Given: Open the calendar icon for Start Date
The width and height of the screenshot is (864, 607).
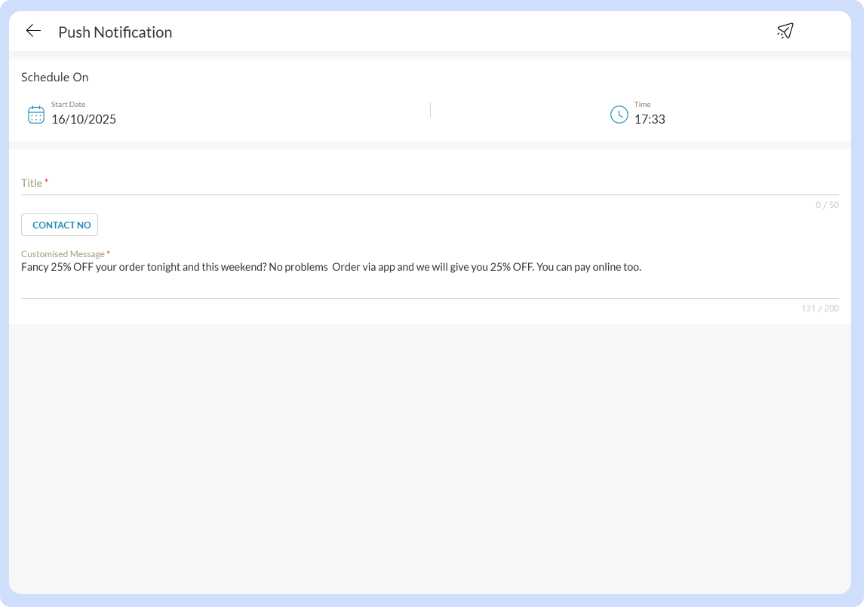Looking at the screenshot, I should (36, 114).
